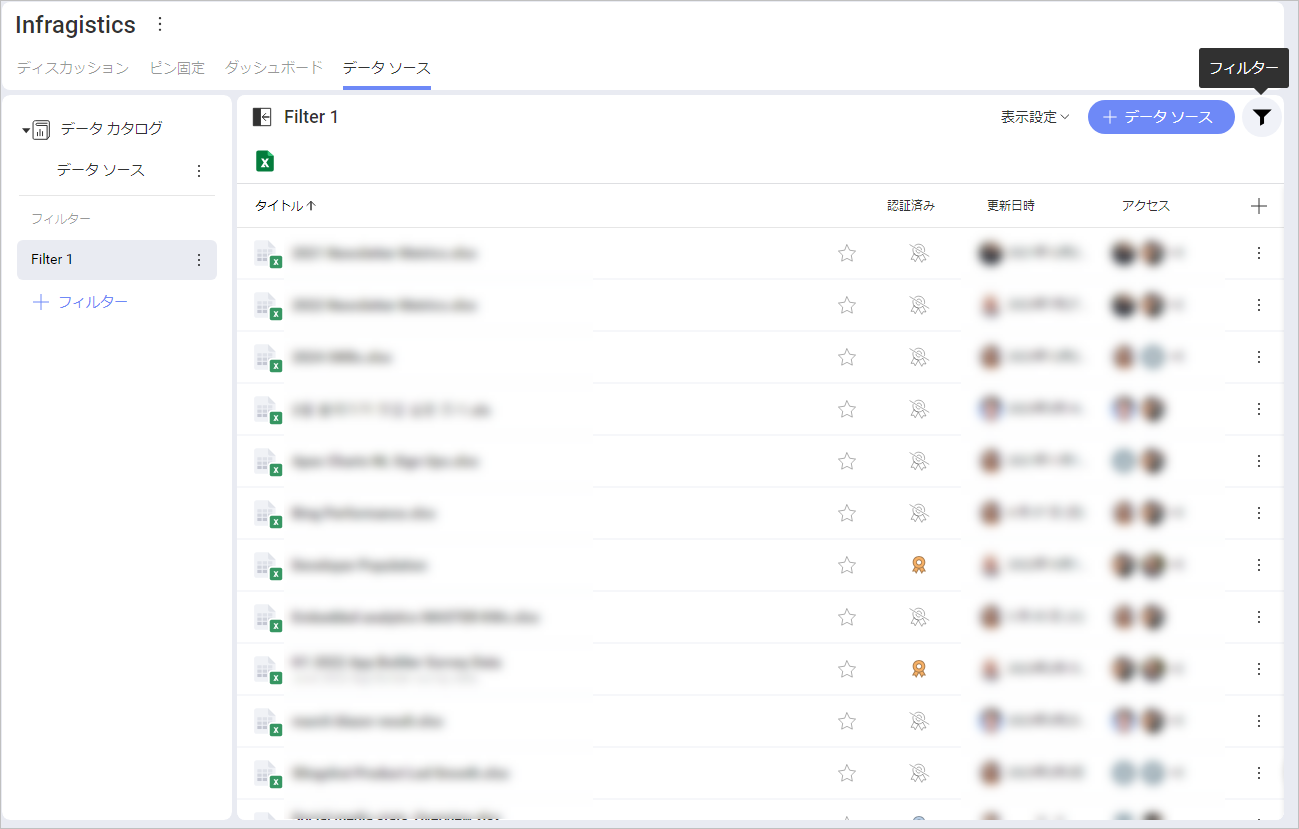Click the 更新日時 column header
Screen dimensions: 1299x829
click(x=1011, y=206)
